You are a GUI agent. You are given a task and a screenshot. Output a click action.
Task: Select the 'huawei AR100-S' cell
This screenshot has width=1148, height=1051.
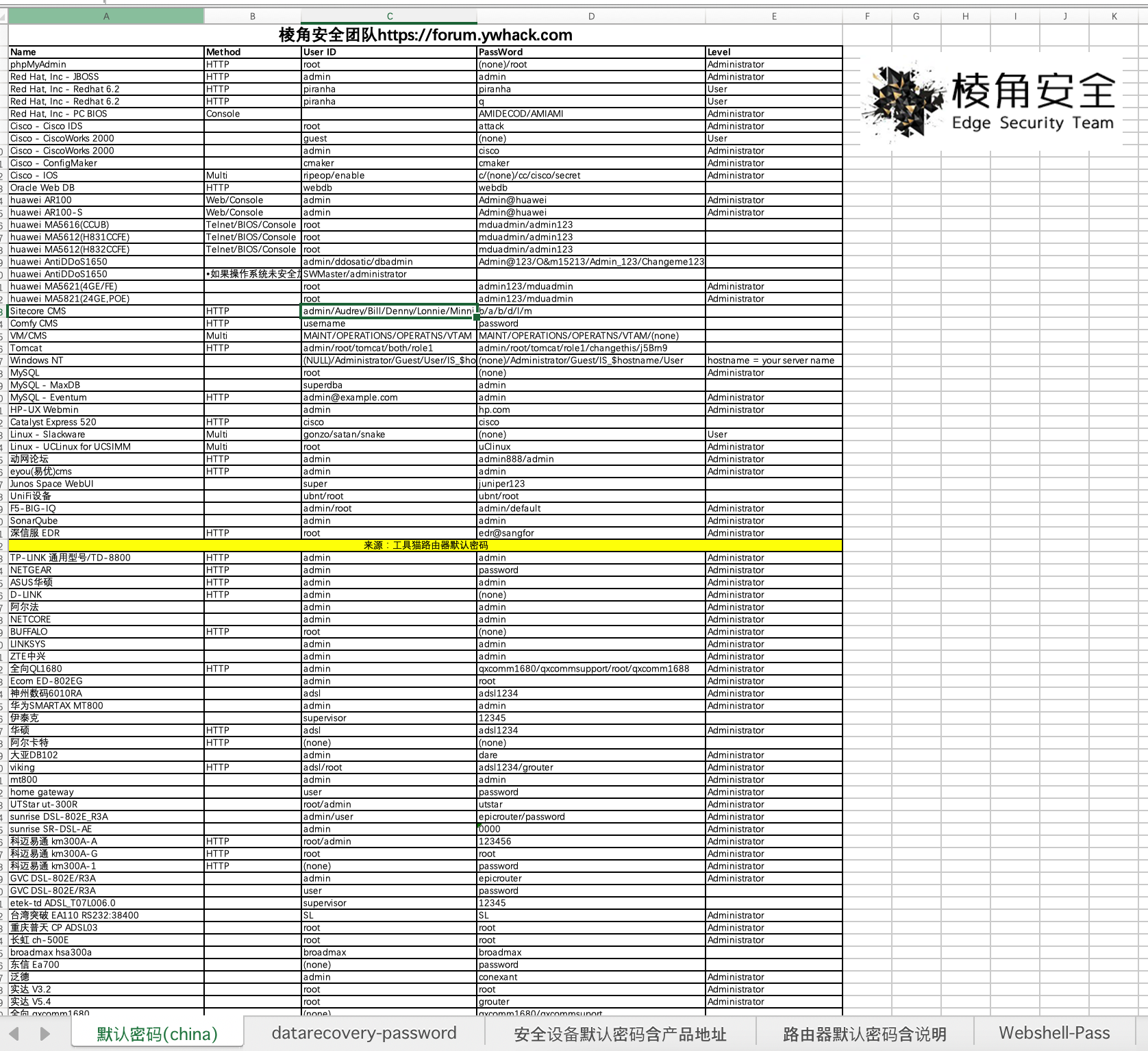pos(106,212)
